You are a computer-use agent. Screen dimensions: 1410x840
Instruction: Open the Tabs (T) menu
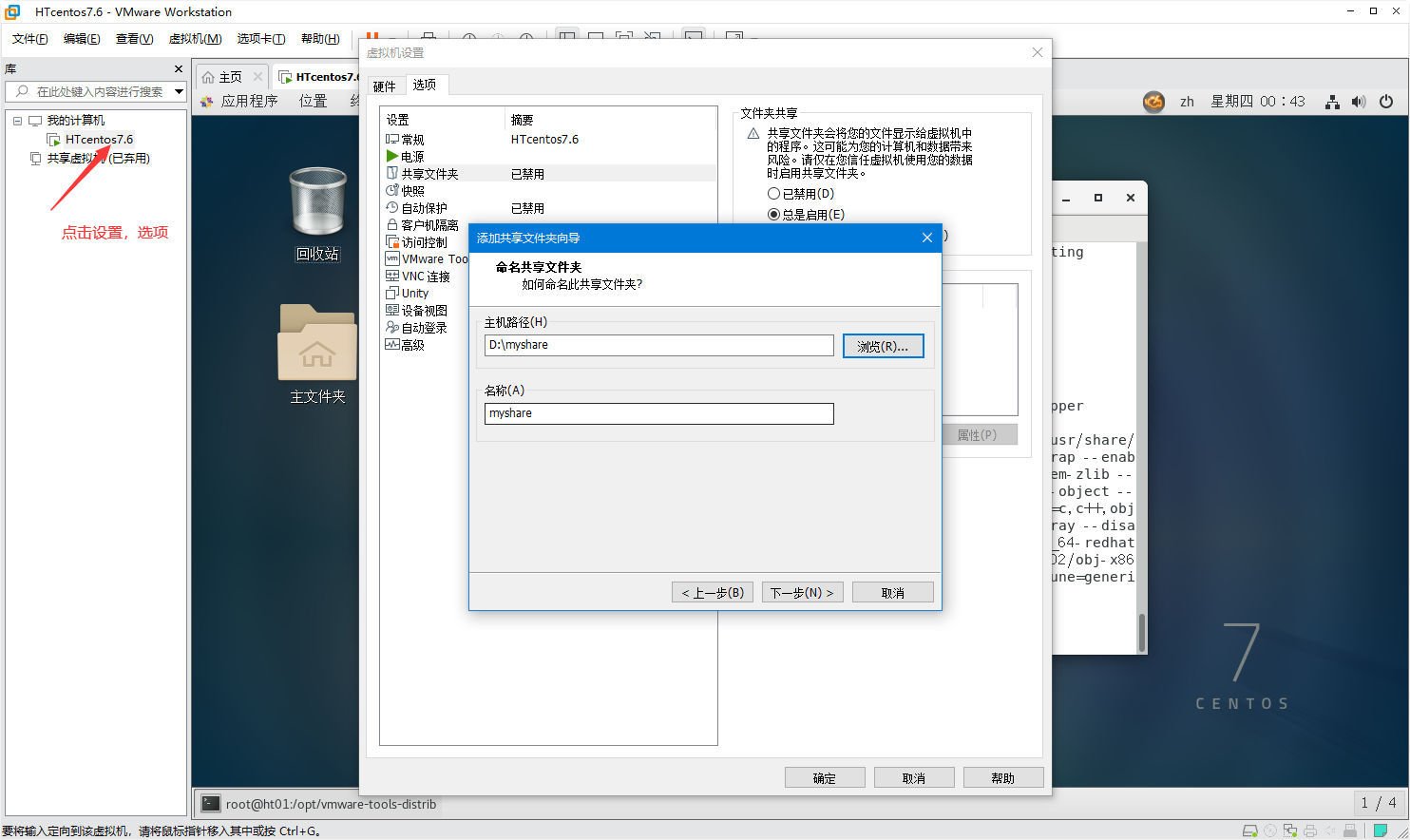pyautogui.click(x=261, y=38)
